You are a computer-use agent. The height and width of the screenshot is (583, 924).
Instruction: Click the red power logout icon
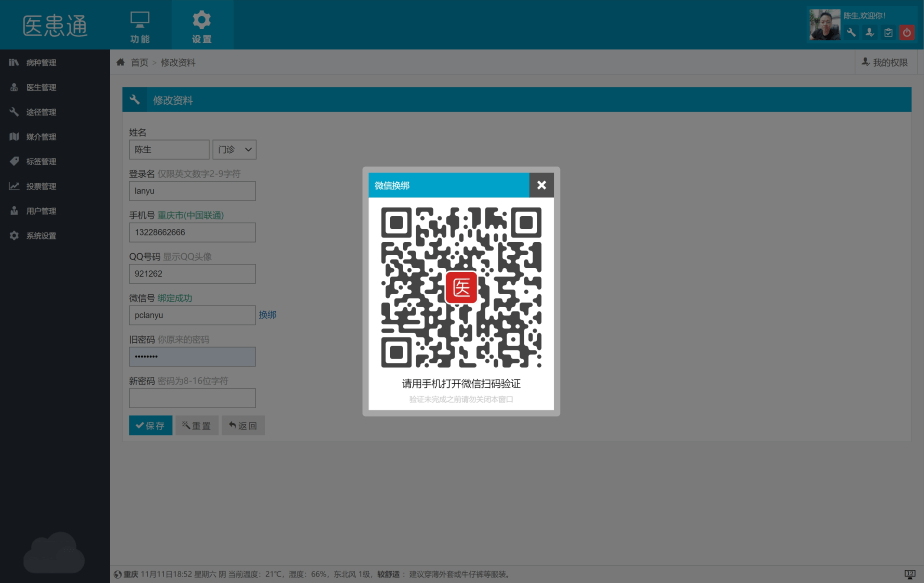pos(907,33)
